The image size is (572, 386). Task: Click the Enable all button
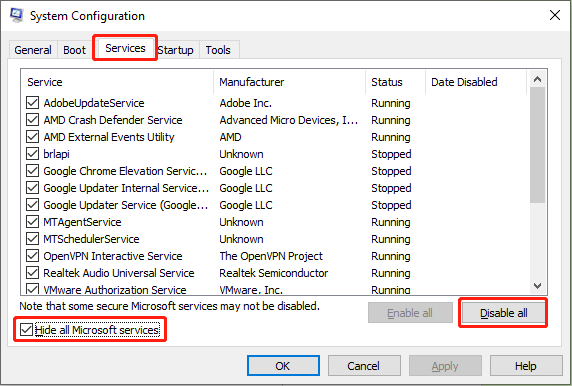tap(410, 313)
